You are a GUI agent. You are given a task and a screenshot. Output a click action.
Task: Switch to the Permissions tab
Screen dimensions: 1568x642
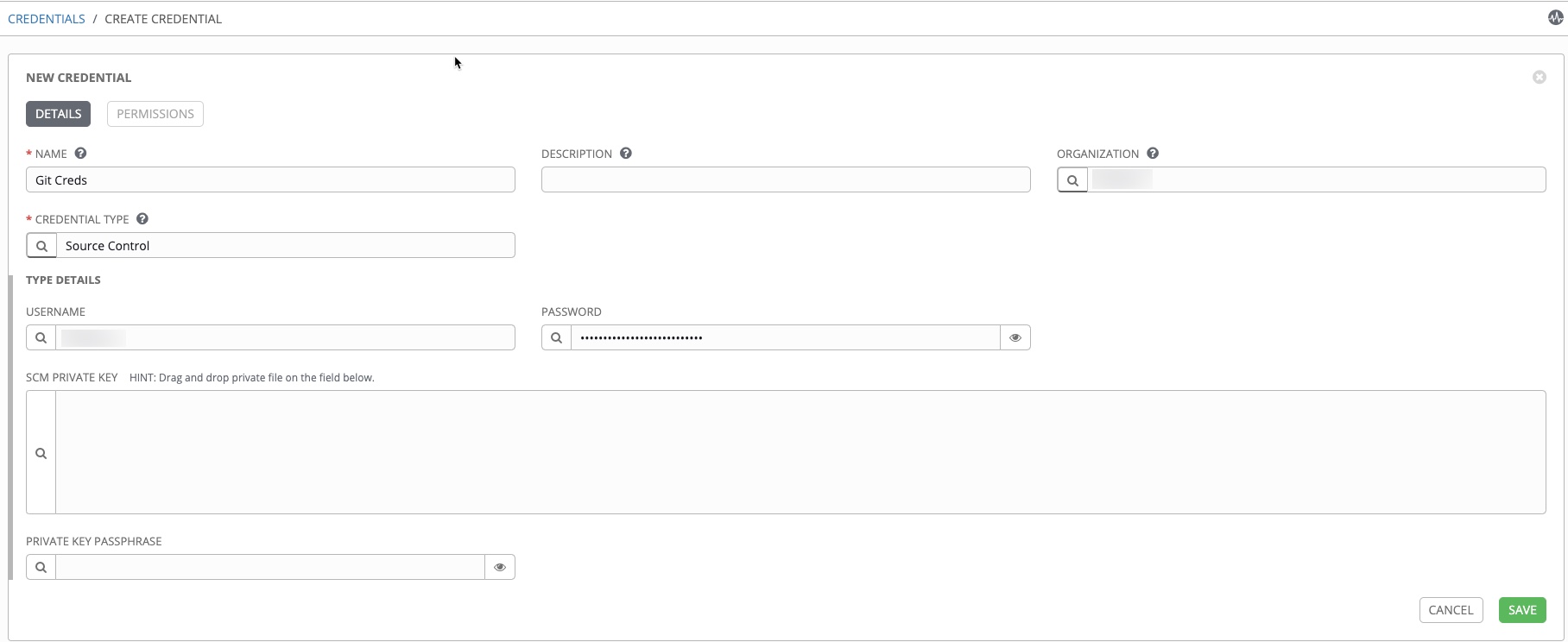155,114
